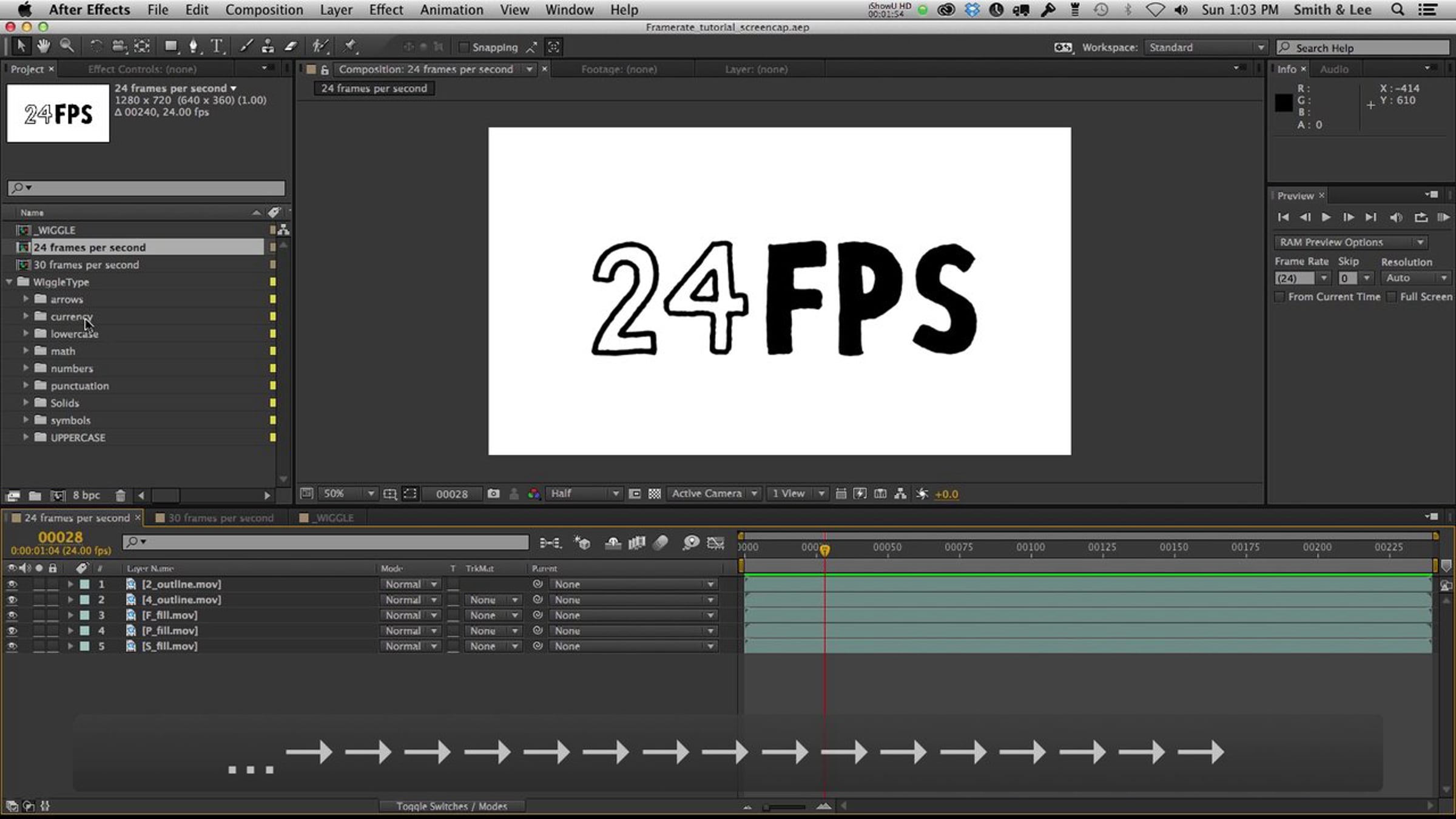
Task: Expand the arrows folder
Action: pos(25,299)
